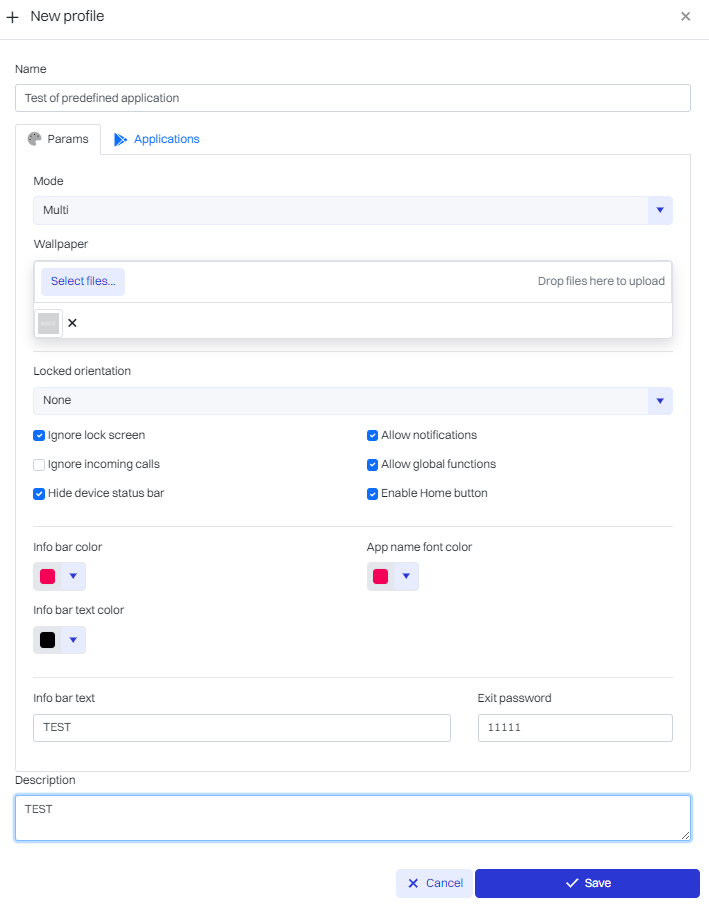
Task: Disable Allow notifications checkbox
Action: coord(372,436)
